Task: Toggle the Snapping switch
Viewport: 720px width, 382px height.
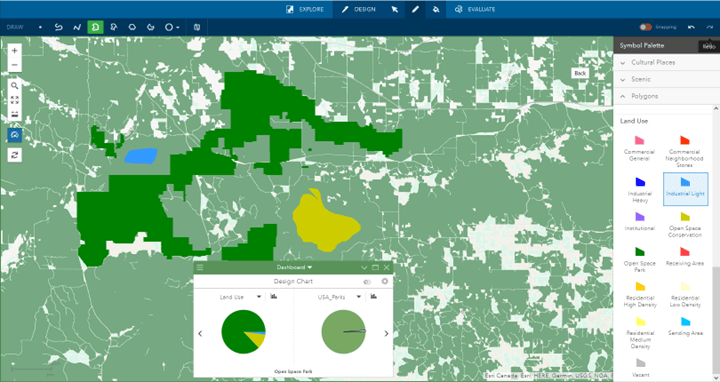Action: tap(646, 27)
